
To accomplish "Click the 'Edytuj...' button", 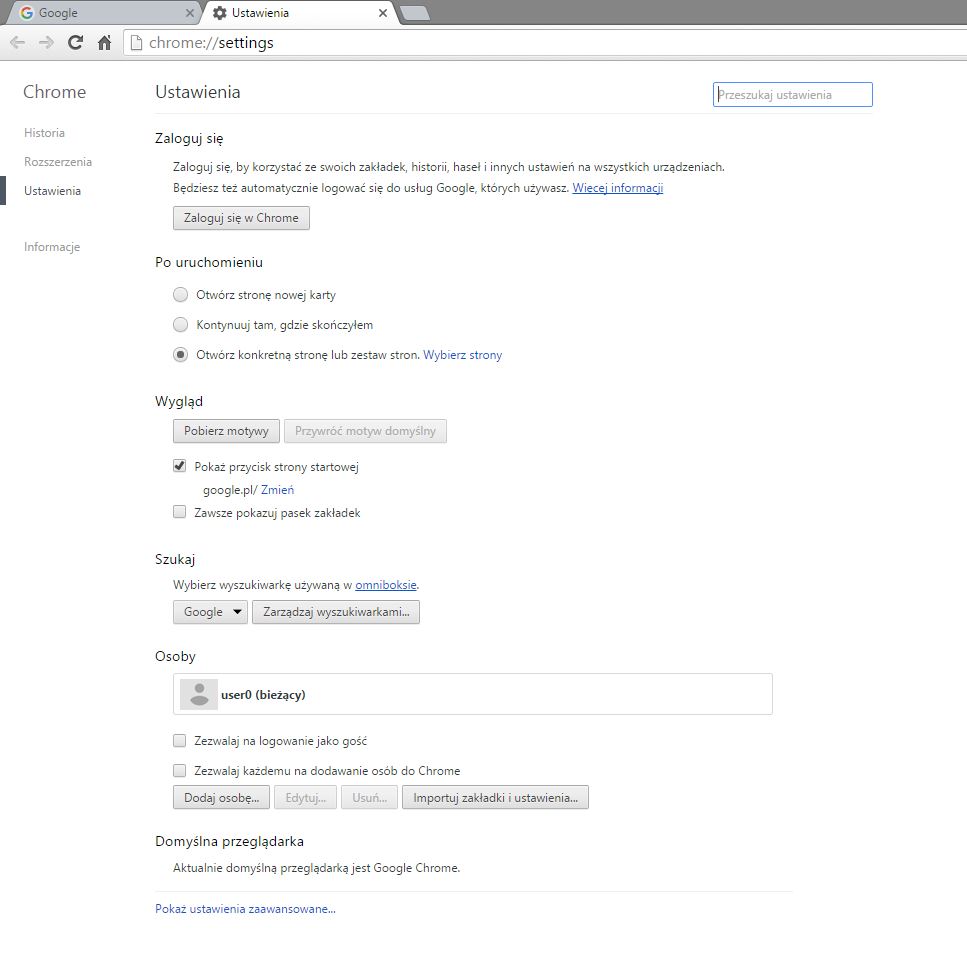I will click(305, 798).
